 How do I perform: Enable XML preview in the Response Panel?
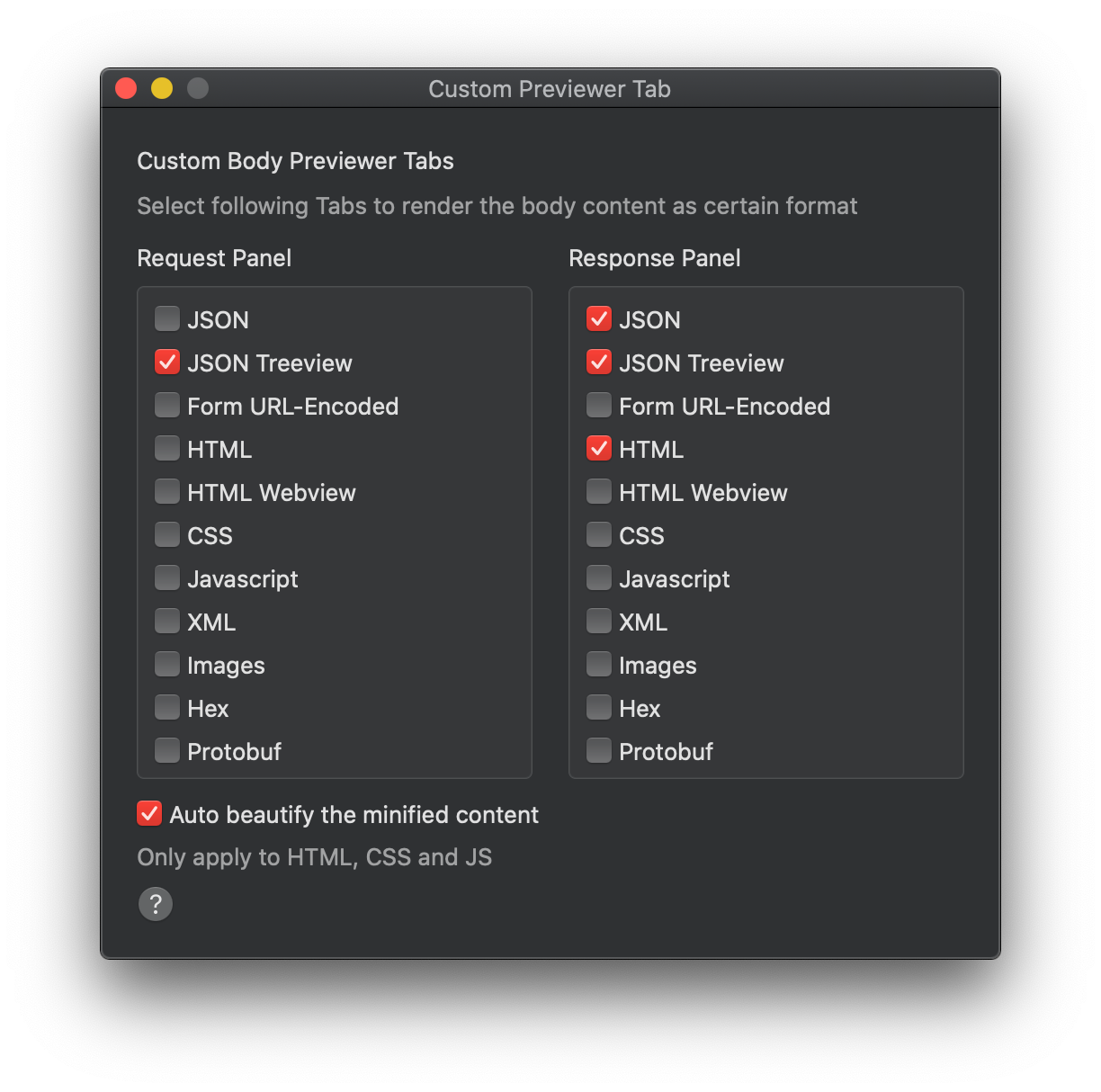(x=599, y=621)
